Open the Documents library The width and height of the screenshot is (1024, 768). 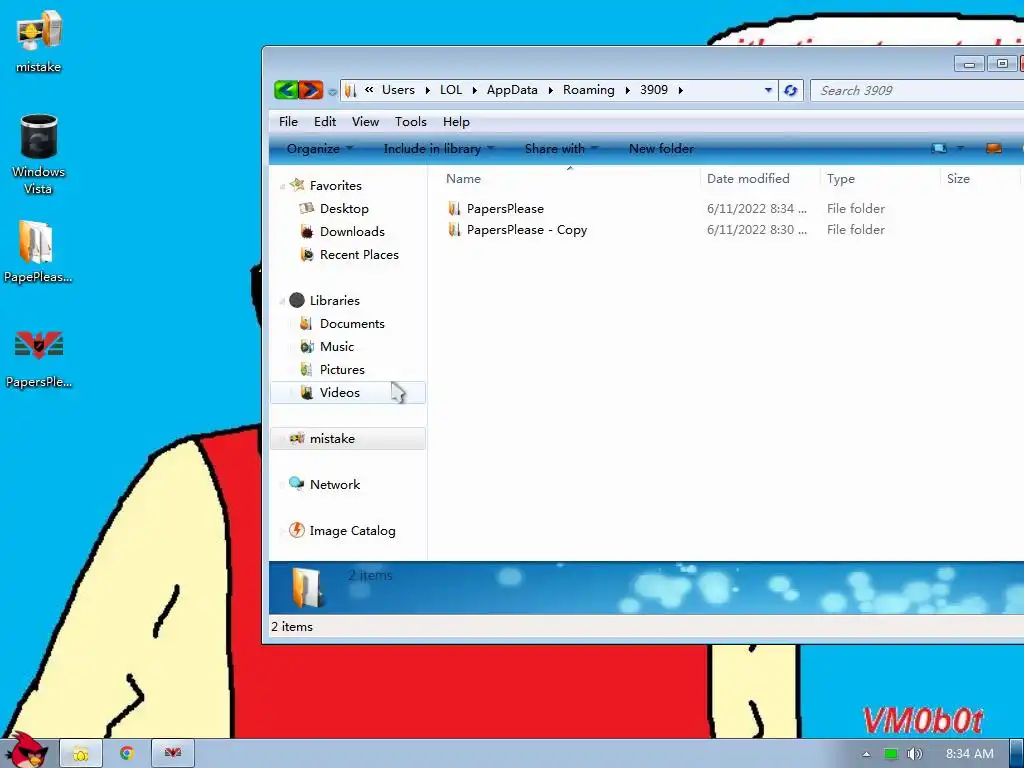(x=352, y=324)
